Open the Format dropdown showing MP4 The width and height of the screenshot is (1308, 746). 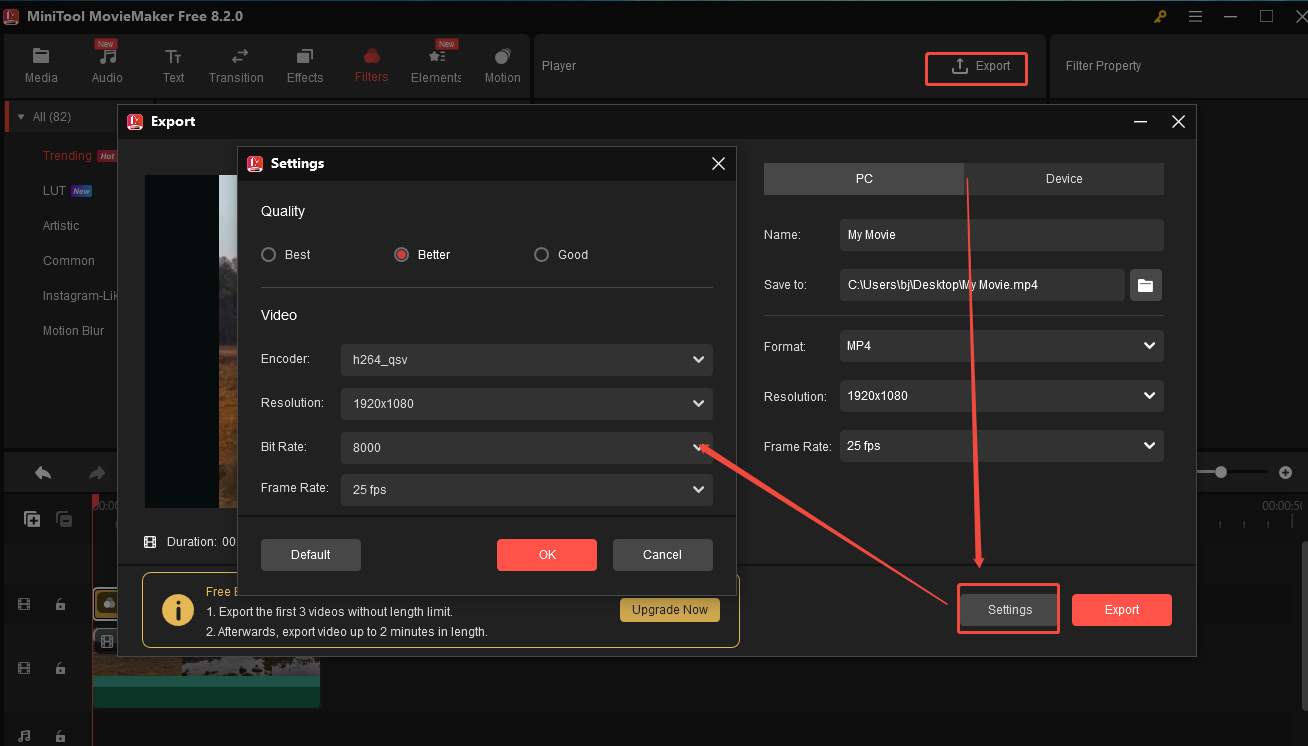pyautogui.click(x=1002, y=346)
